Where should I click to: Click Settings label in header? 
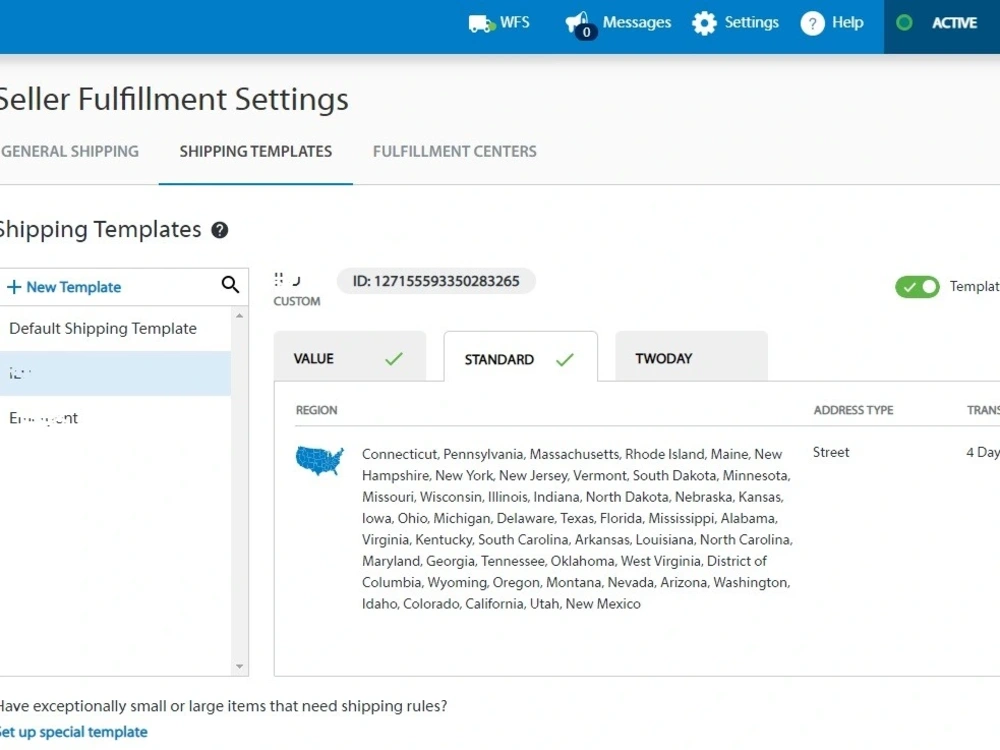(x=751, y=22)
